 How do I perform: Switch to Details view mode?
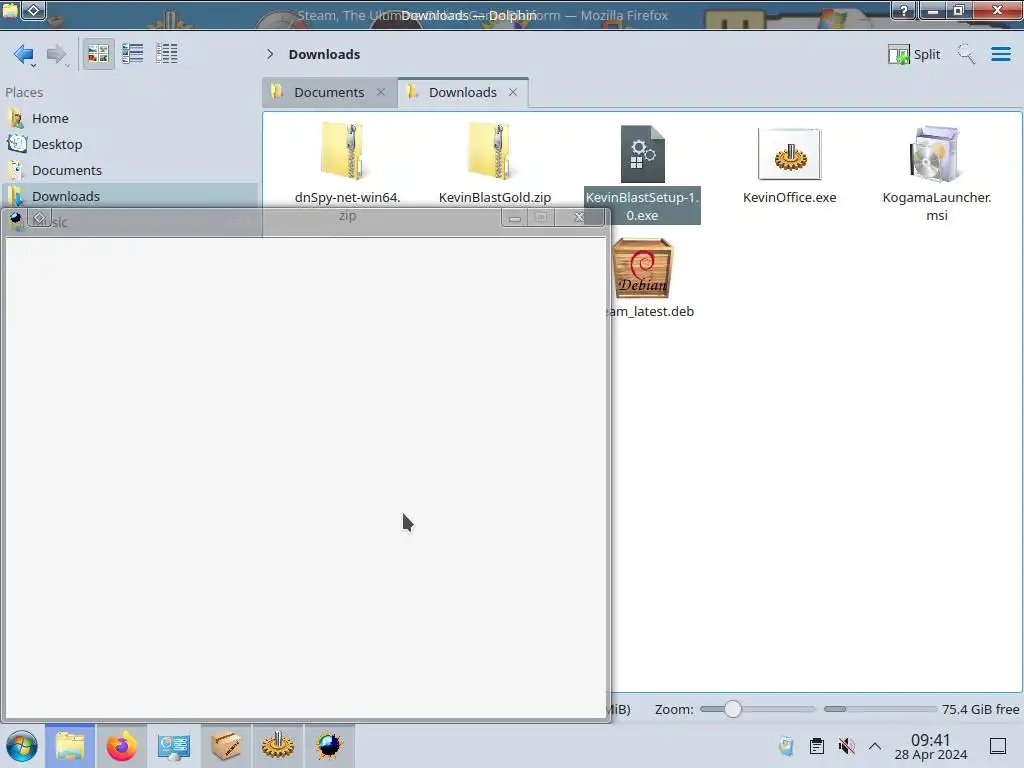pos(167,54)
